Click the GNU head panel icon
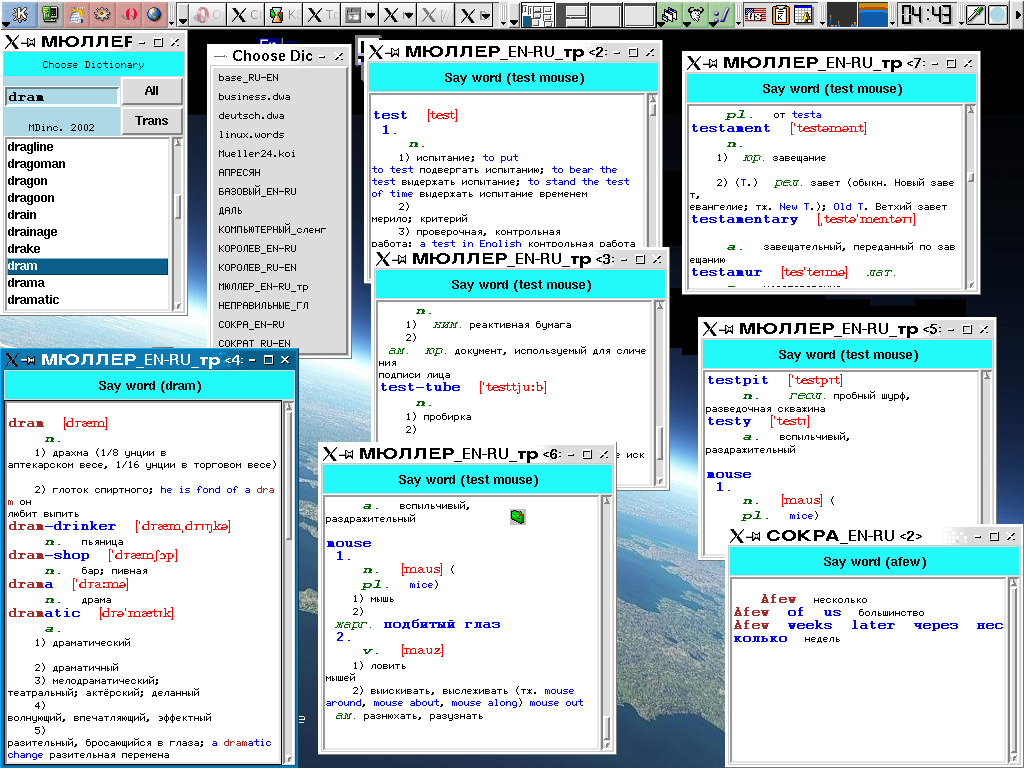The image size is (1024, 768). click(x=695, y=13)
